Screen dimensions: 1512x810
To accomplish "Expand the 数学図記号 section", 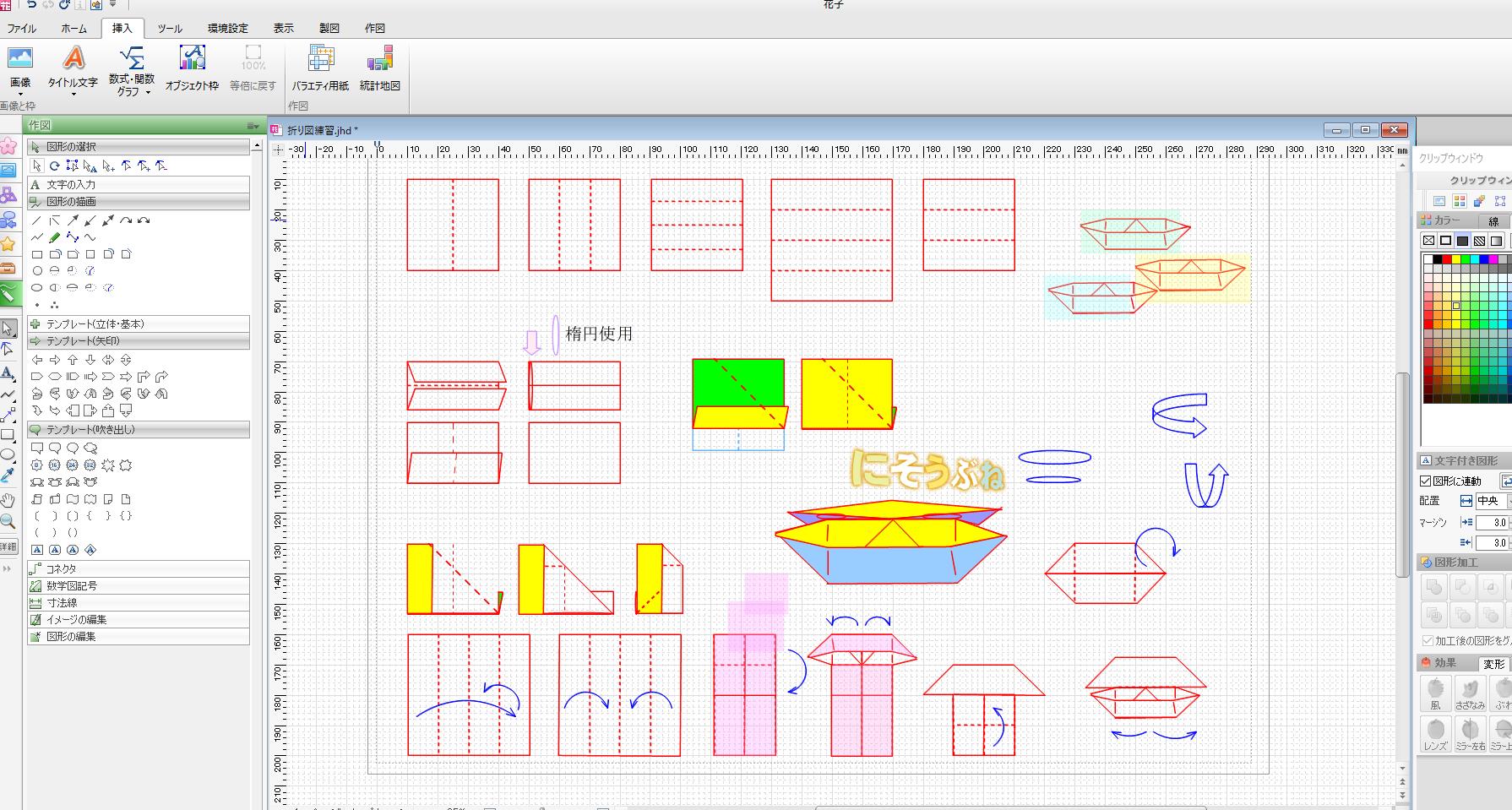I will 139,585.
